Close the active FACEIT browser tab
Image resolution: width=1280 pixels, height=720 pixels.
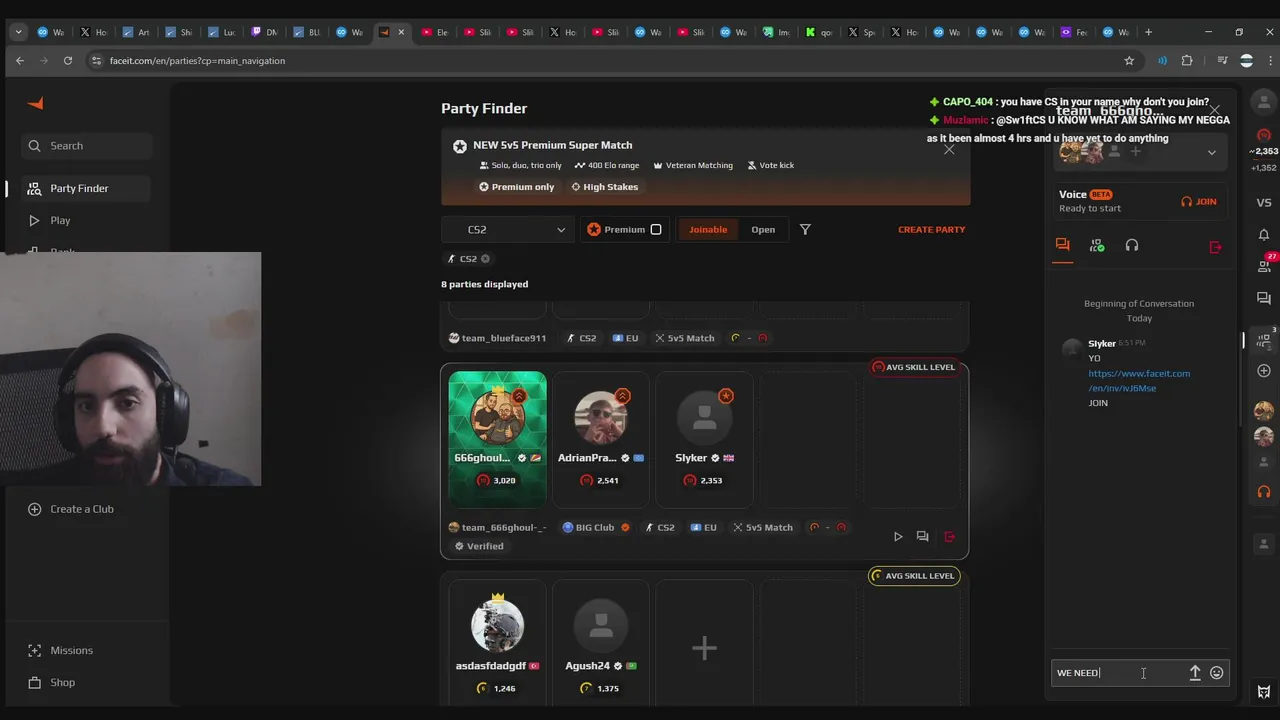coord(401,32)
